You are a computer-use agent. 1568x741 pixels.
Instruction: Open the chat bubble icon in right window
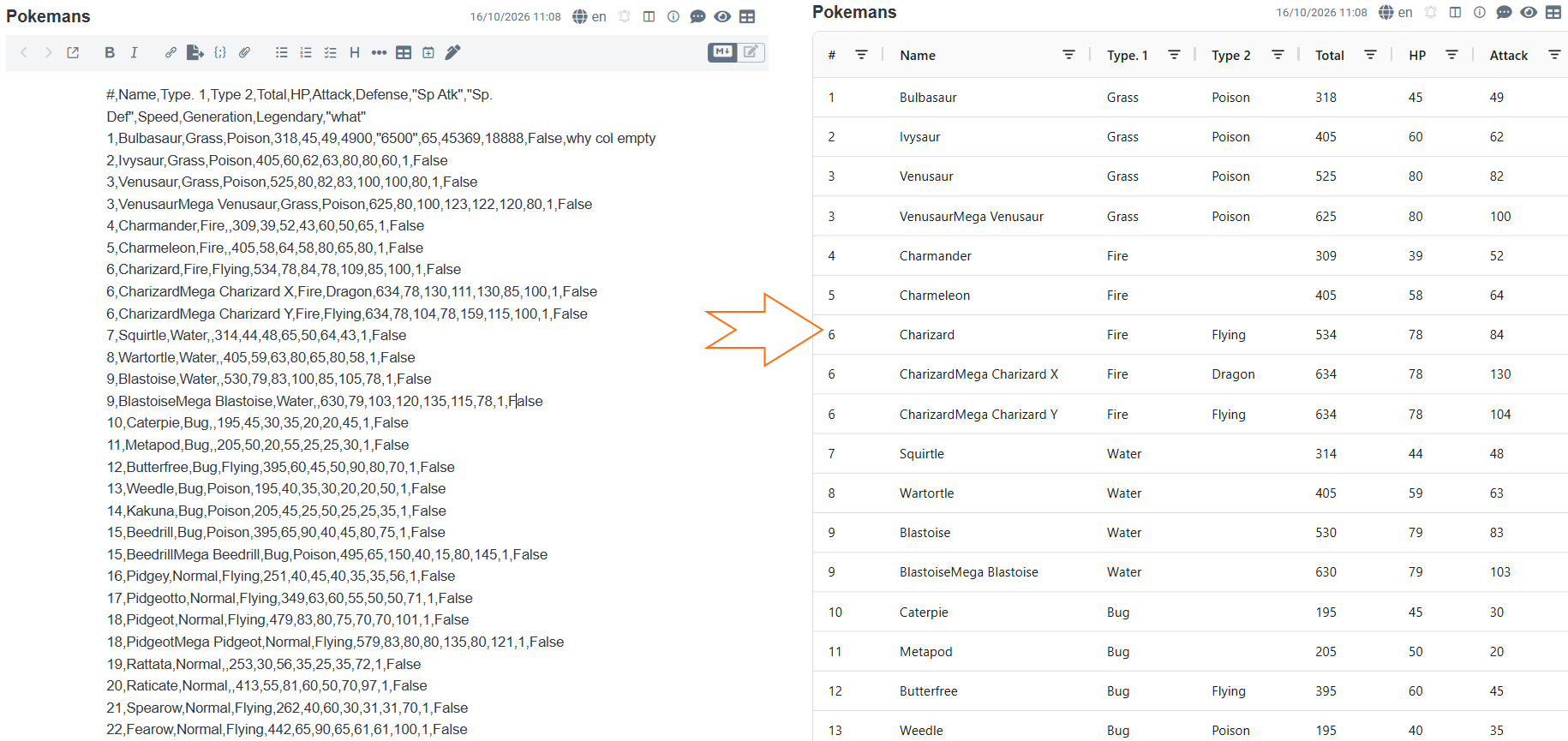coord(1505,12)
